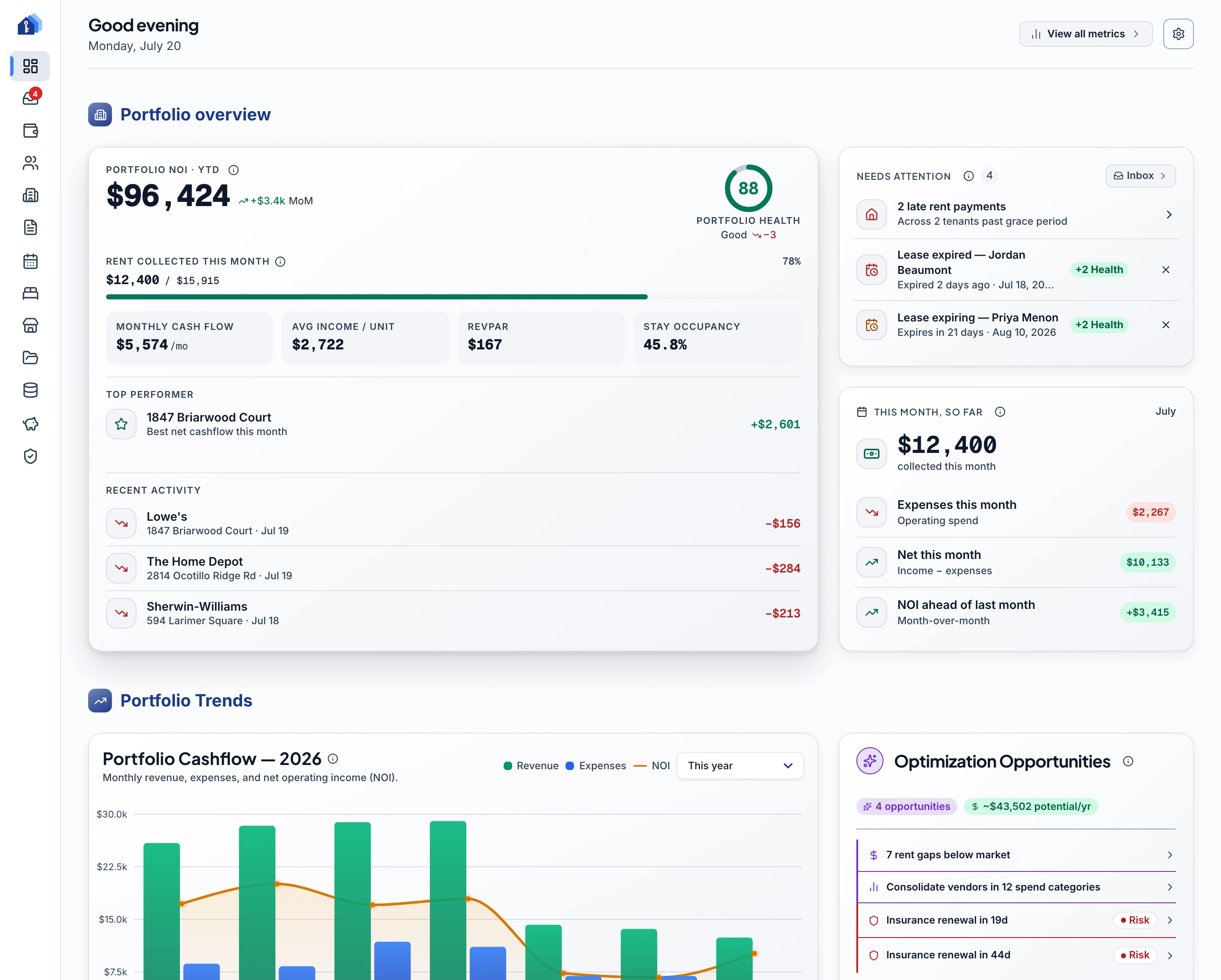Open settings gear button
Viewport: 1221px width, 980px height.
[x=1178, y=34]
